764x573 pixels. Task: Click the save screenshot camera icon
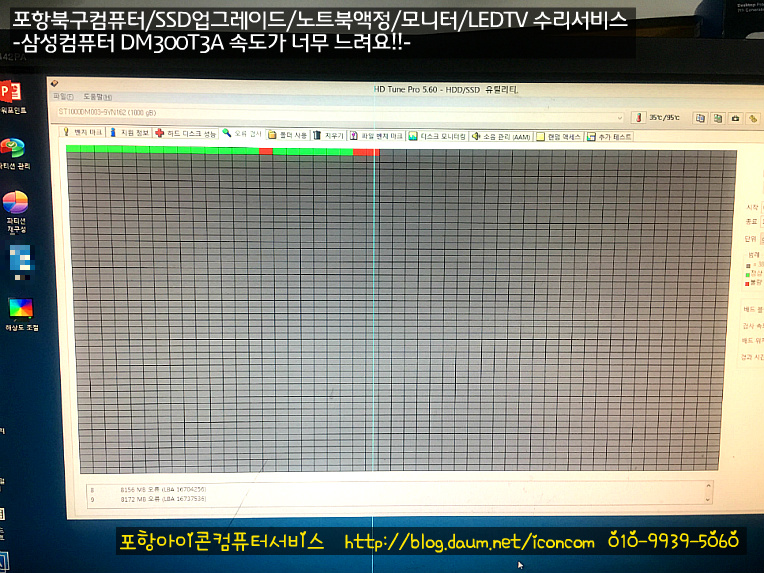tap(735, 118)
